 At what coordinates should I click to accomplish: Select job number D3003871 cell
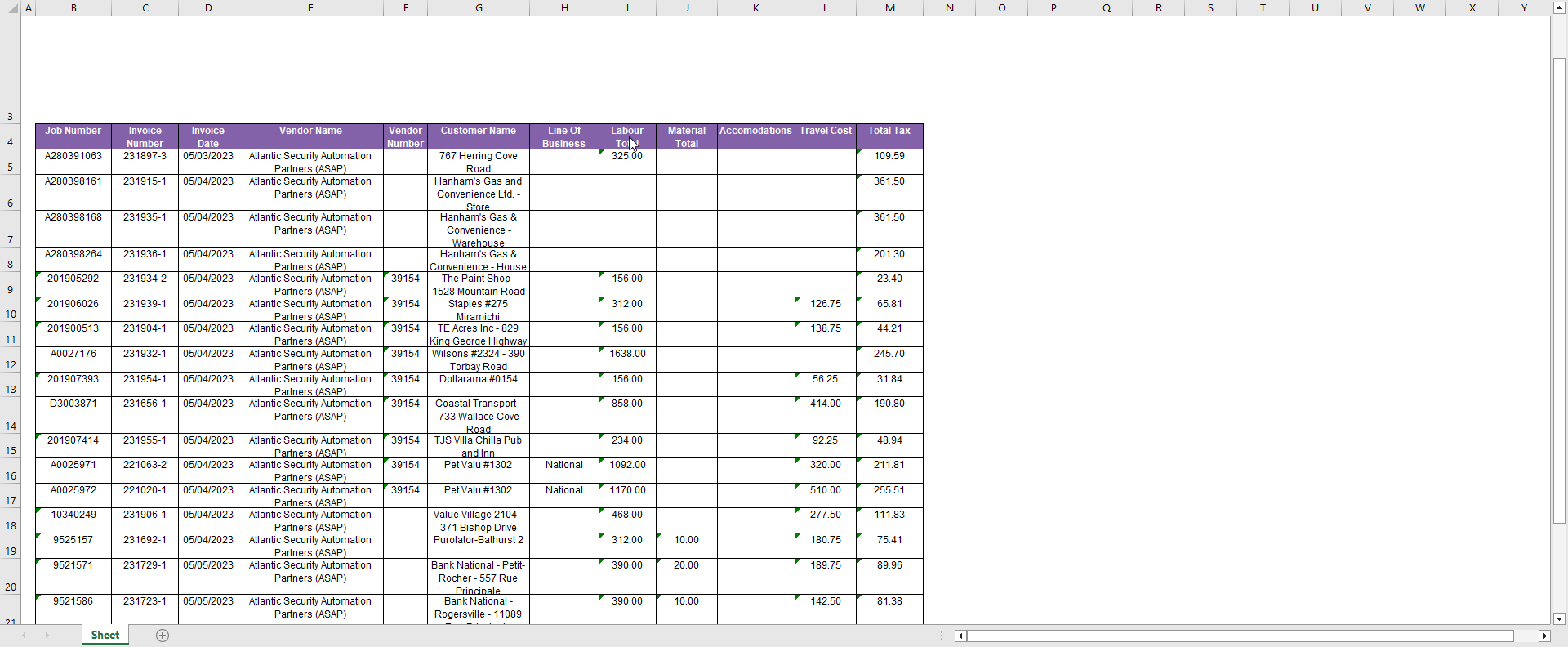click(73, 415)
